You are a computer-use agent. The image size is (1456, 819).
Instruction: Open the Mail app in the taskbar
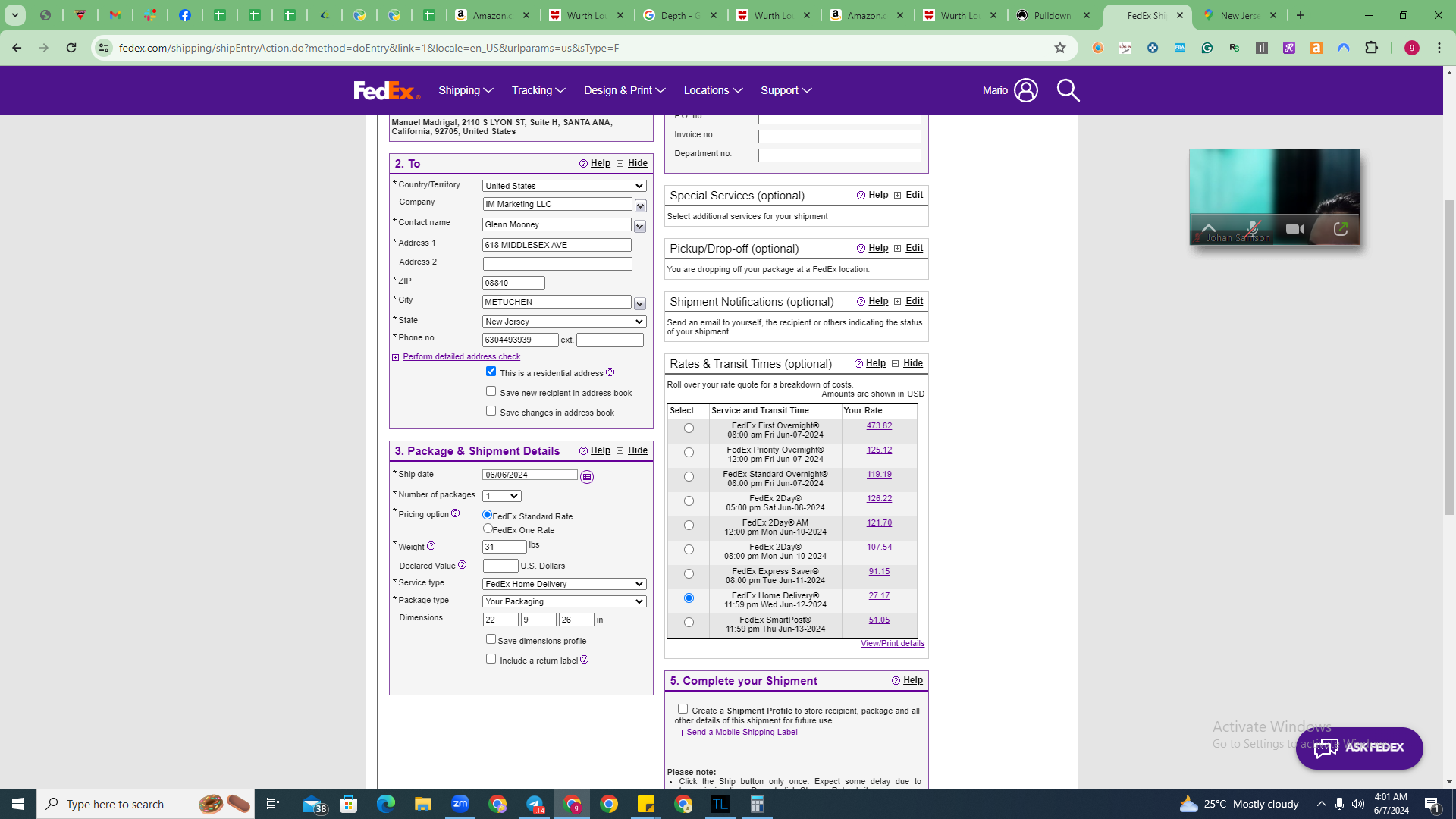[313, 804]
